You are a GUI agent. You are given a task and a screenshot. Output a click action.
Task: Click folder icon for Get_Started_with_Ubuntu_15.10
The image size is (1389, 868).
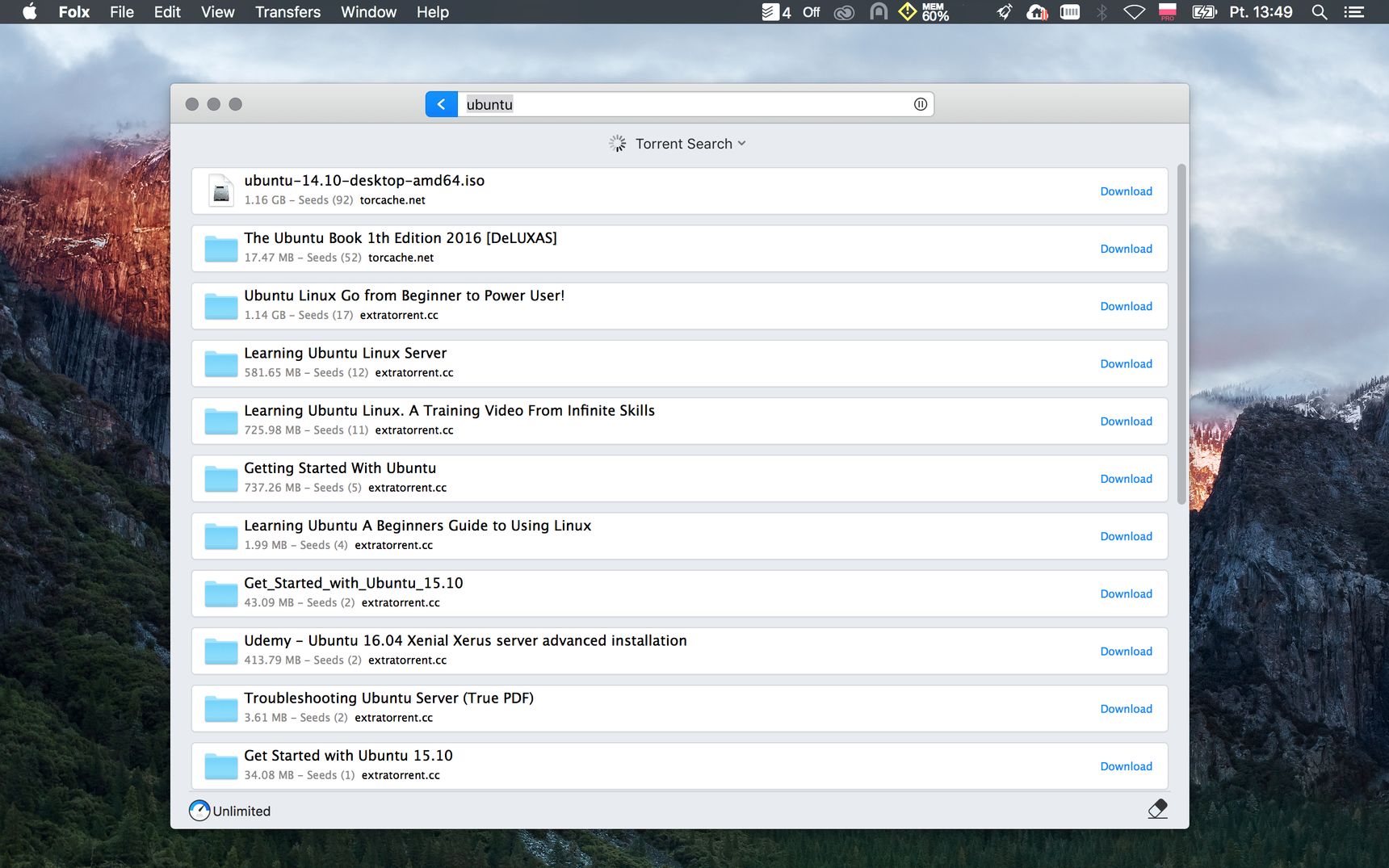[x=221, y=593]
